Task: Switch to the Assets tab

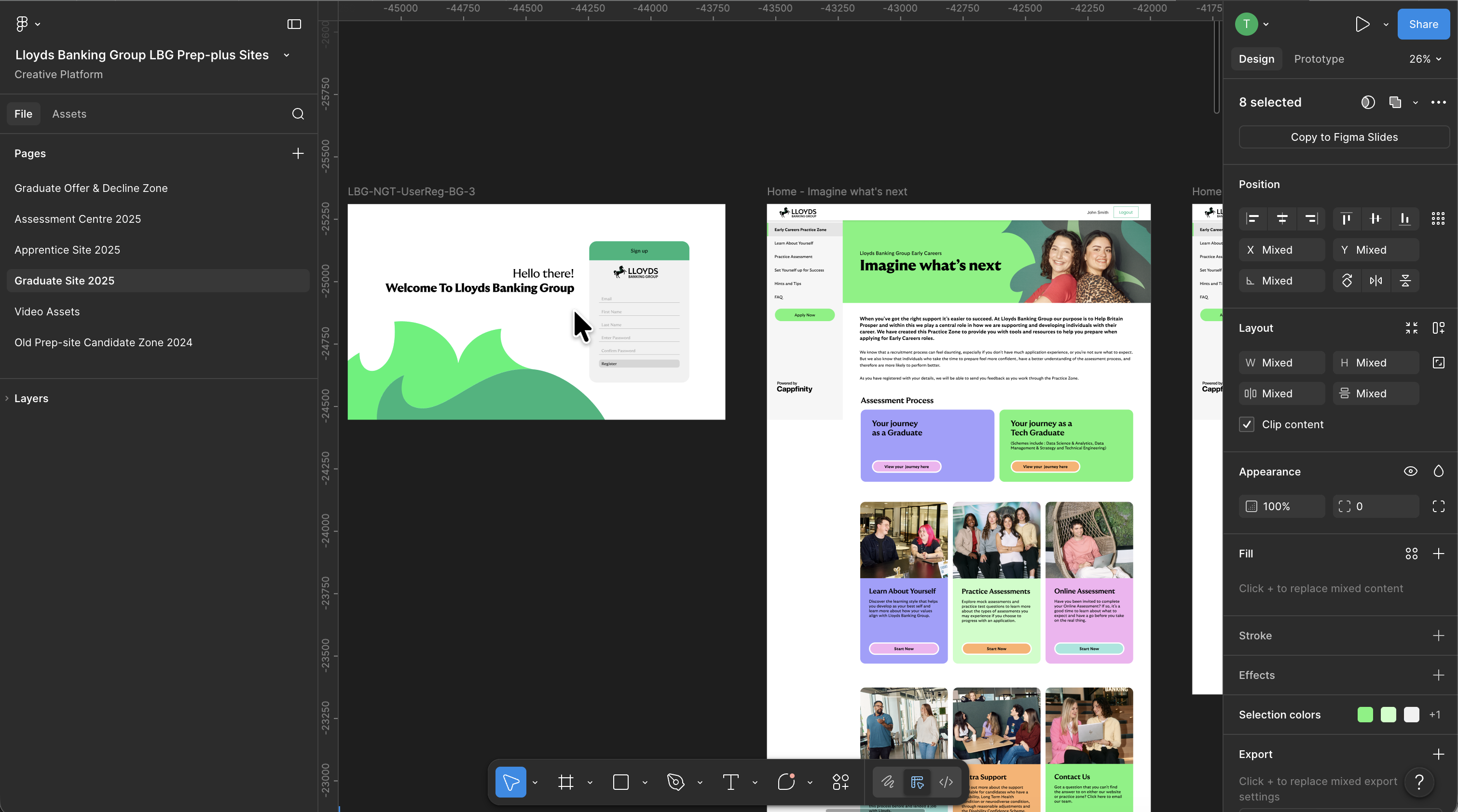Action: click(69, 114)
